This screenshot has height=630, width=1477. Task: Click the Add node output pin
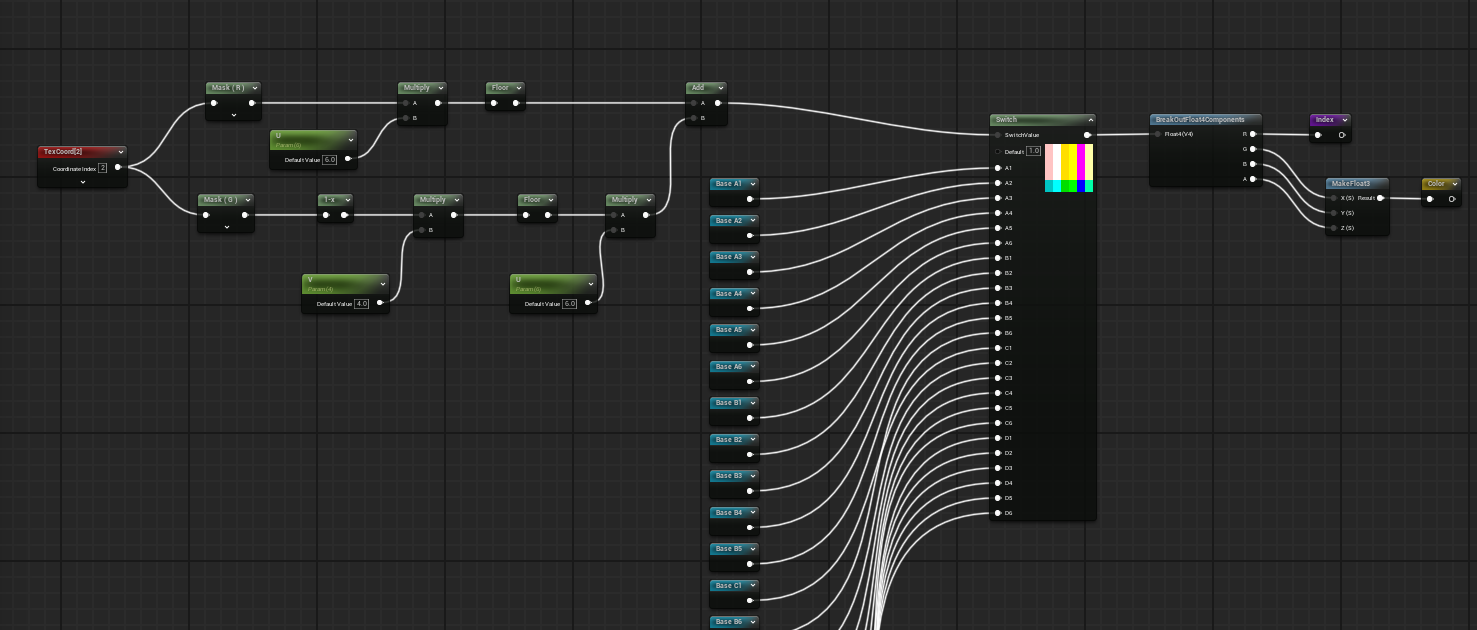(718, 103)
